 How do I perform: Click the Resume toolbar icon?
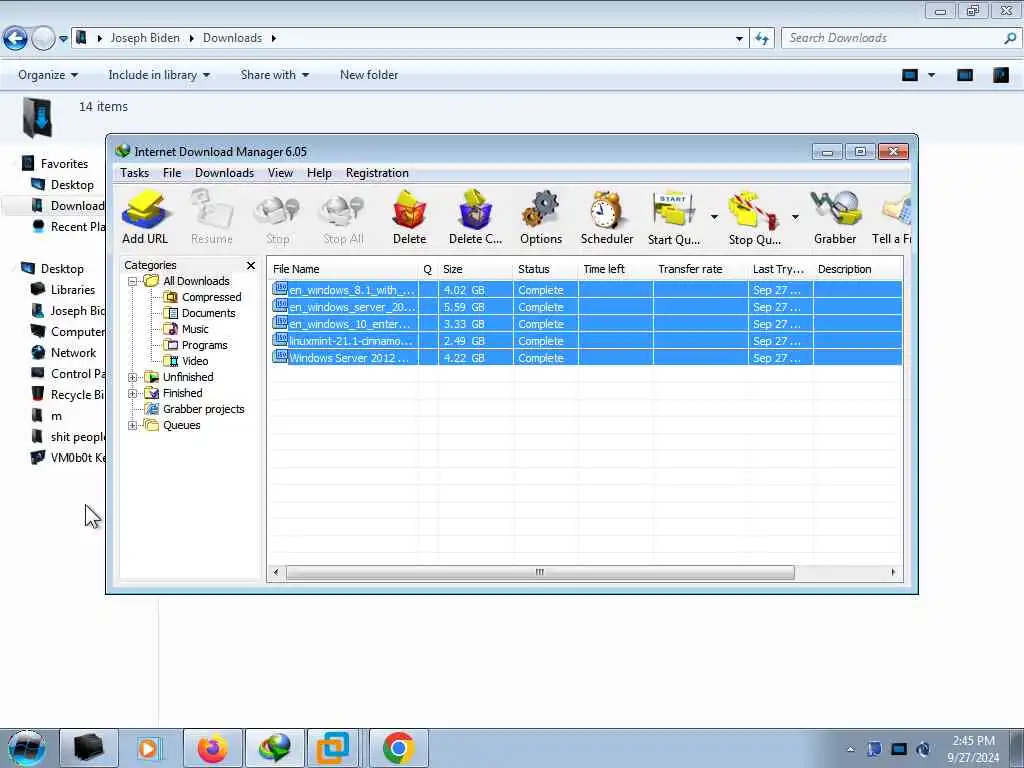[x=212, y=217]
